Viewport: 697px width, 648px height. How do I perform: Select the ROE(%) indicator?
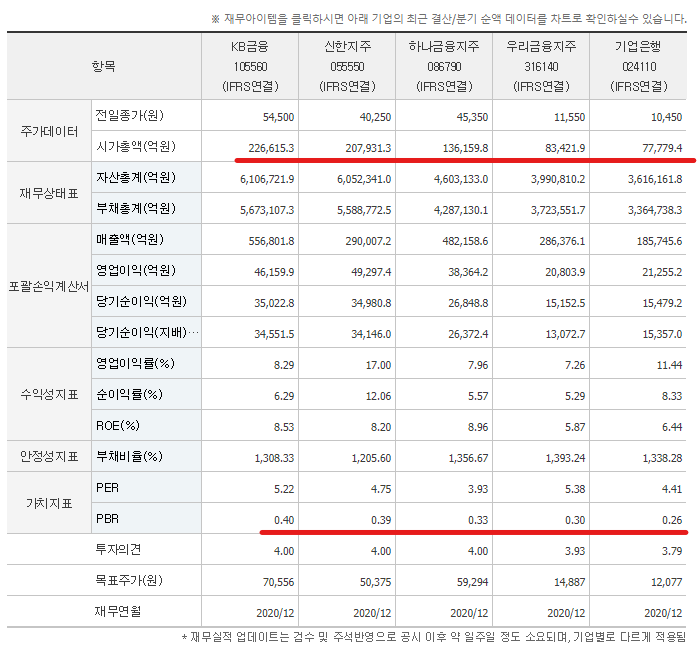118,425
